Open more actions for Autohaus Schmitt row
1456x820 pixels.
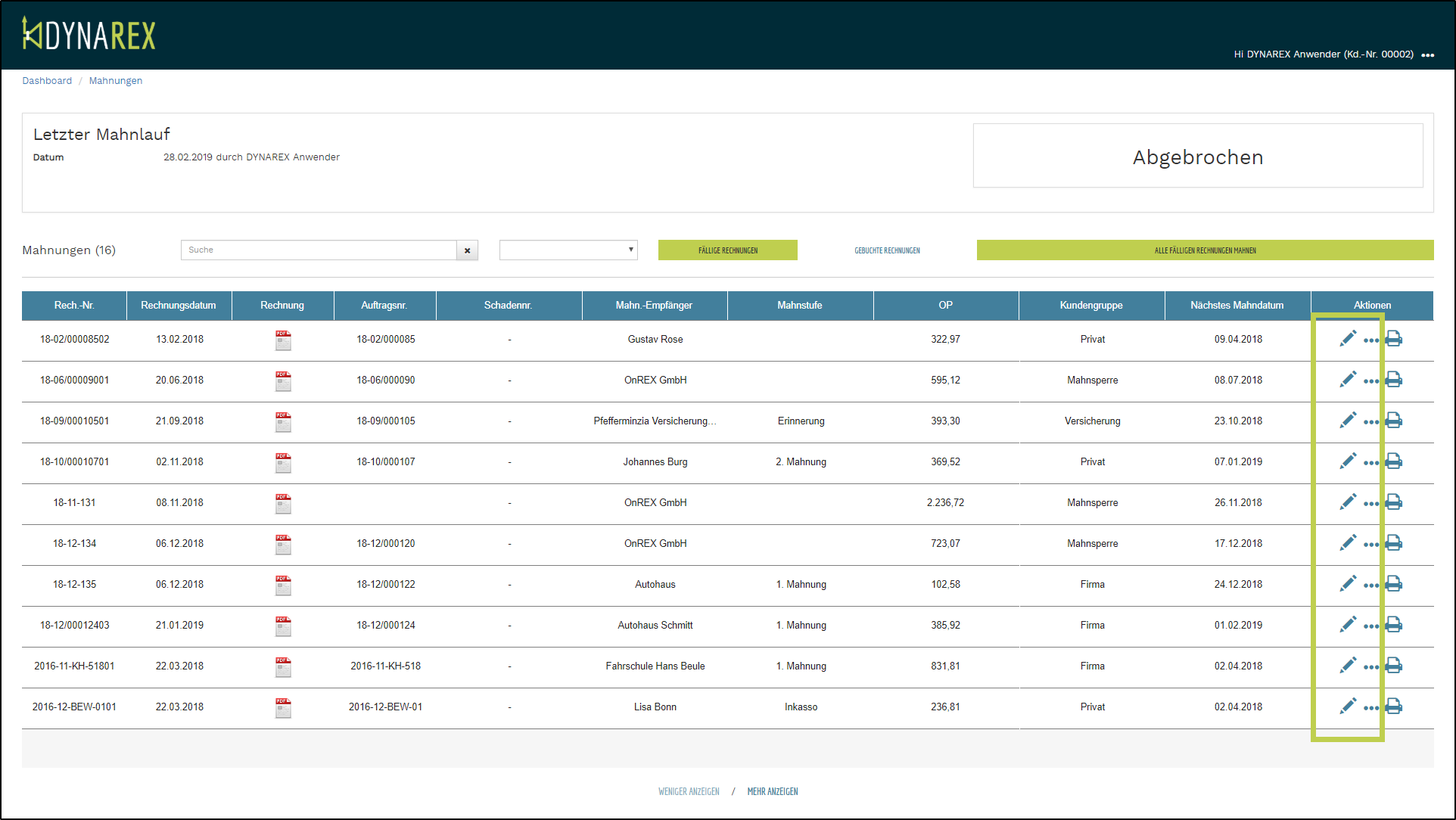coord(1371,626)
